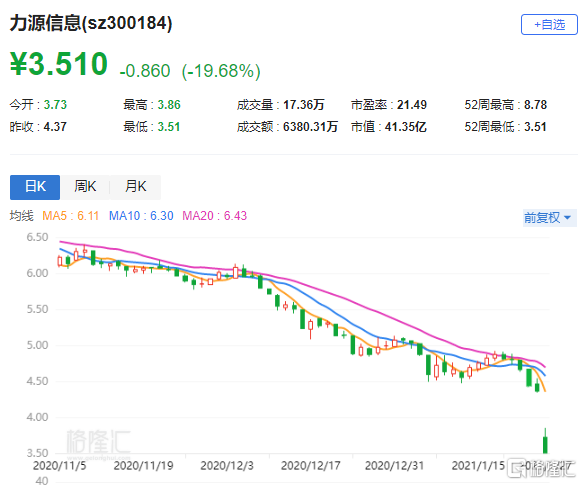
Task: Click the 最高 value 3.86
Action: pyautogui.click(x=169, y=105)
